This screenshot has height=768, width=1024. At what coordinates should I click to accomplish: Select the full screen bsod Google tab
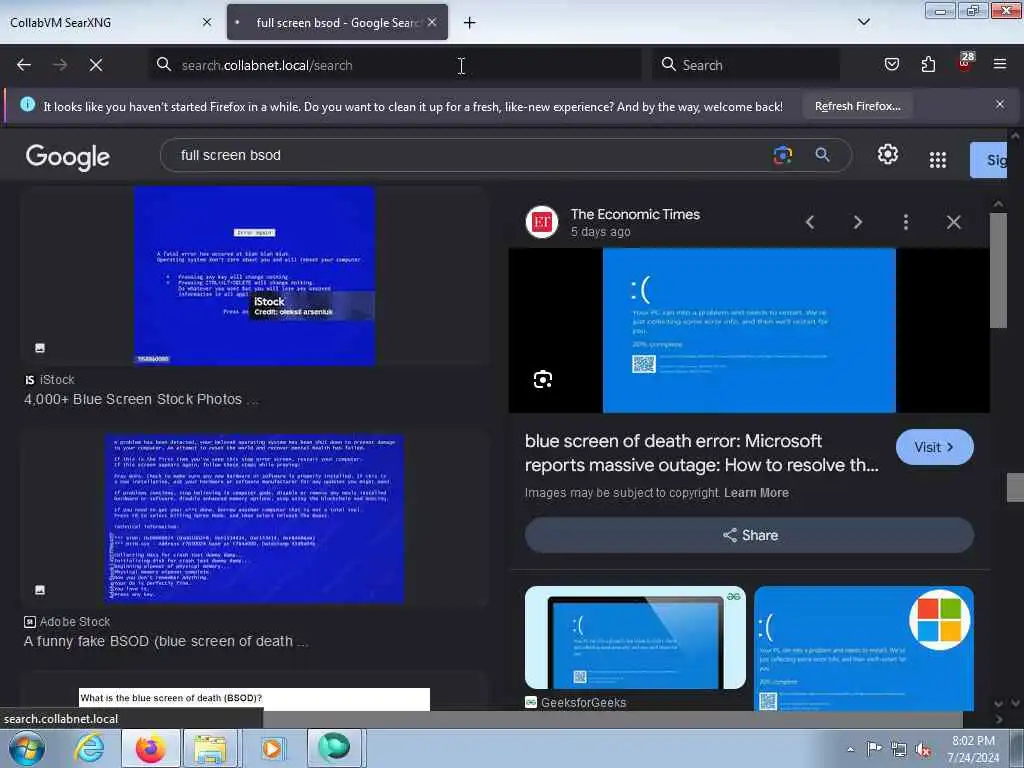point(337,22)
